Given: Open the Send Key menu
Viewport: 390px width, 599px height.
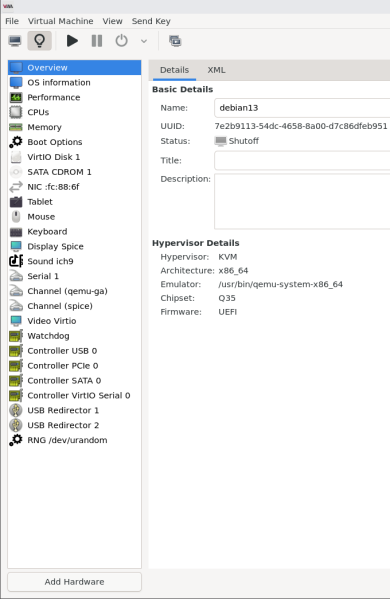Looking at the screenshot, I should click(151, 21).
